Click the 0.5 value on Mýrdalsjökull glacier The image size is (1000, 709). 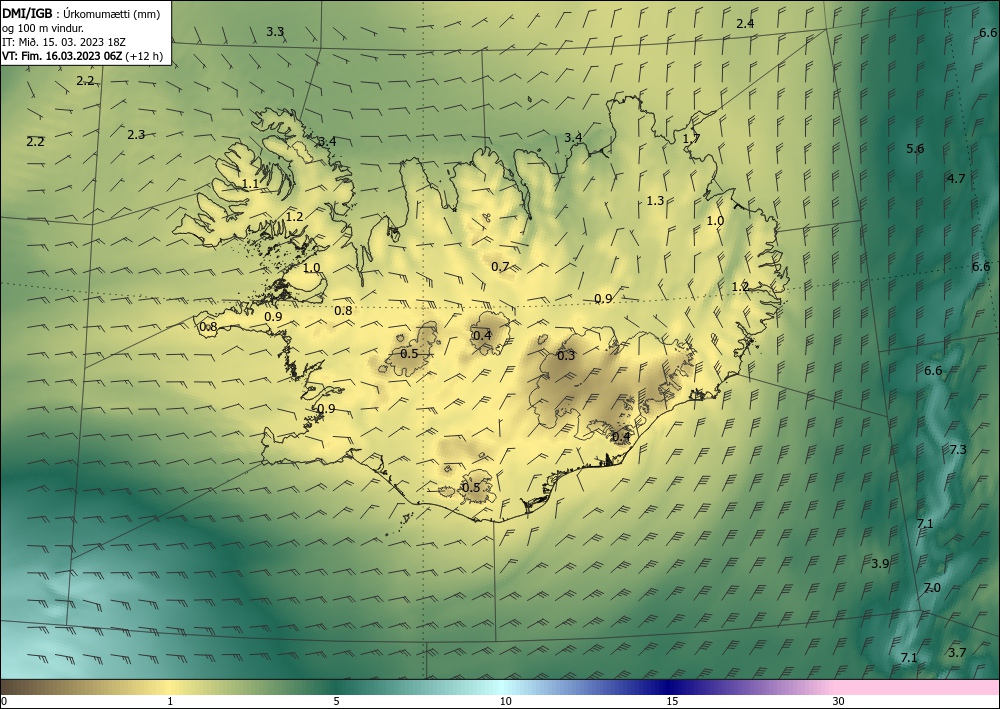pos(471,488)
